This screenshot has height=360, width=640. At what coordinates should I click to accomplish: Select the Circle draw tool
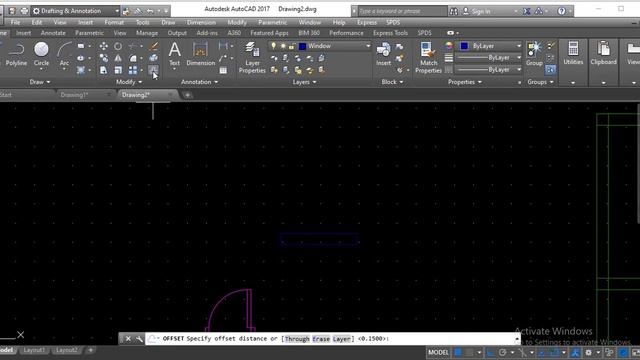tap(41, 54)
